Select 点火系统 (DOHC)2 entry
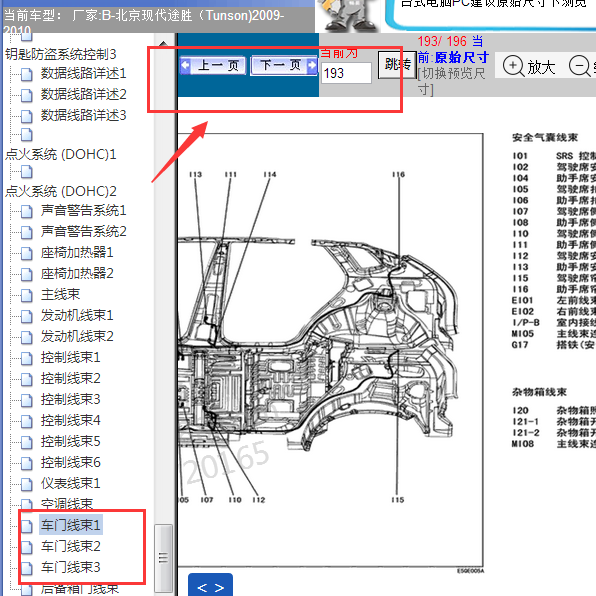Screen dimensions: 596x596 coord(60,191)
